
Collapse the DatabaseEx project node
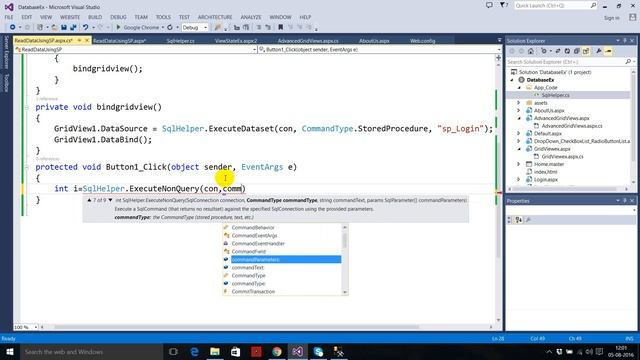point(512,80)
